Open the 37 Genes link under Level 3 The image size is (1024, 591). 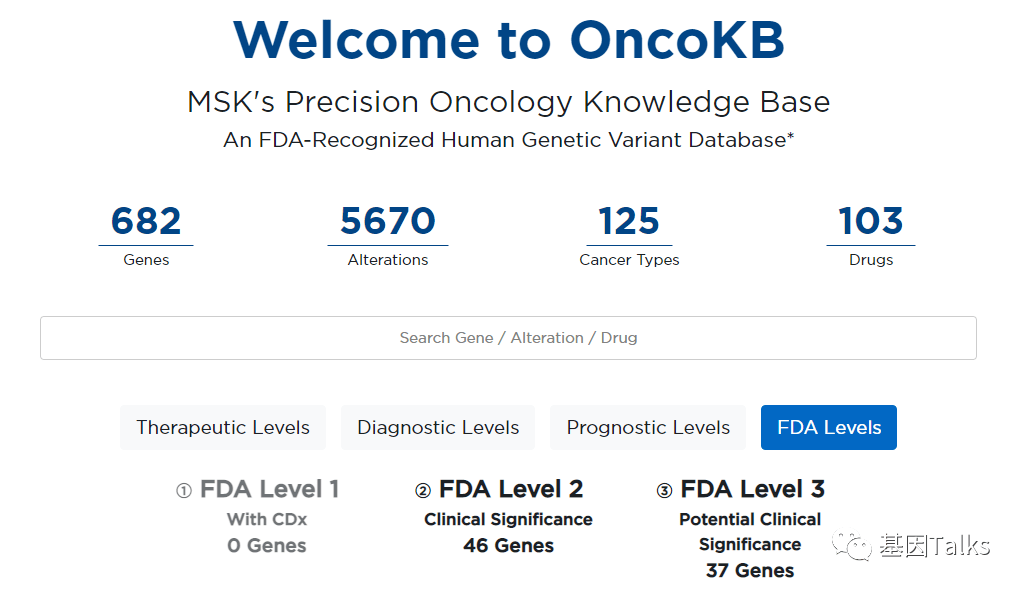pyautogui.click(x=750, y=570)
